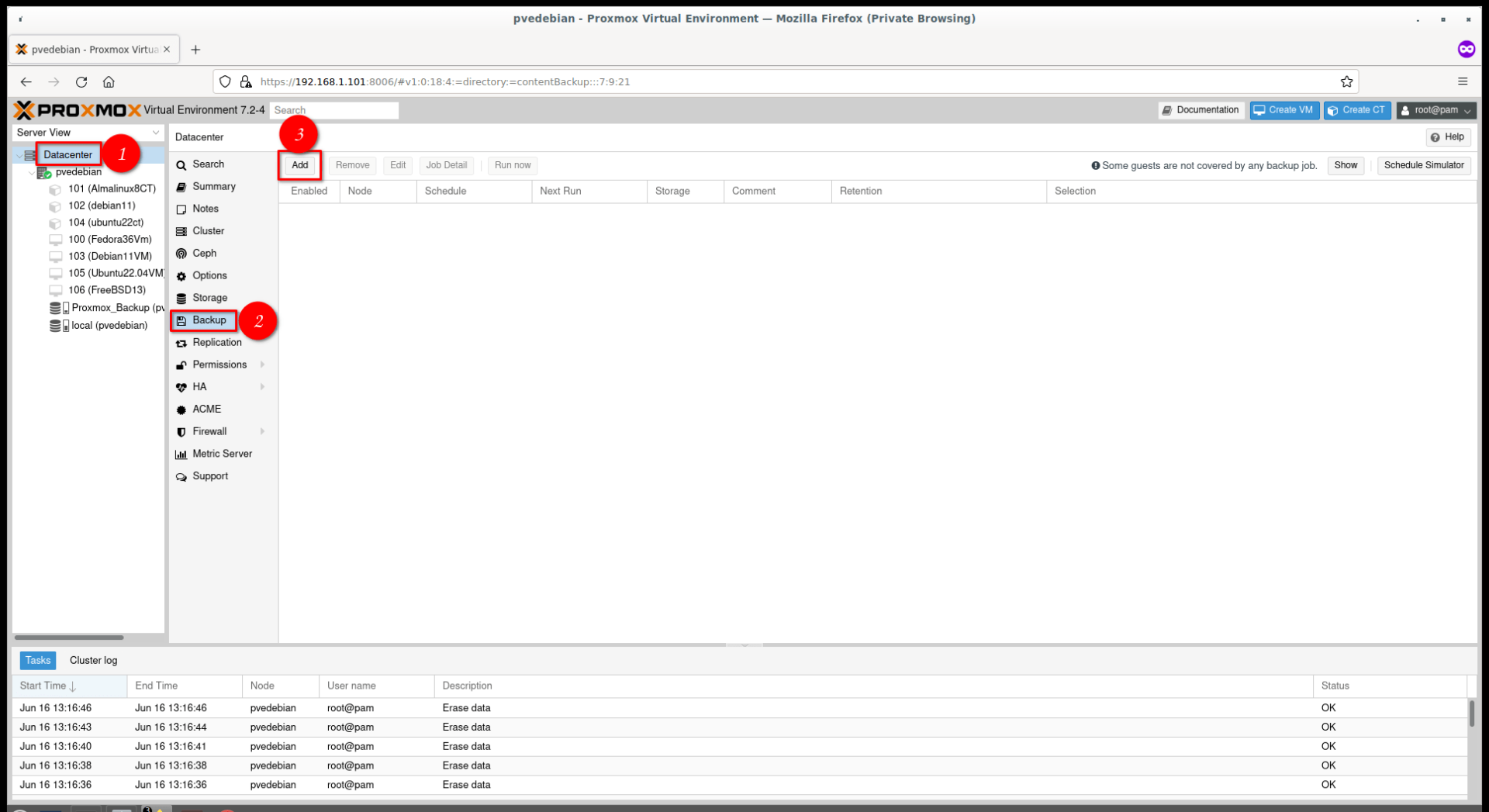1489x812 pixels.
Task: Click the Storage database icon
Action: (181, 299)
